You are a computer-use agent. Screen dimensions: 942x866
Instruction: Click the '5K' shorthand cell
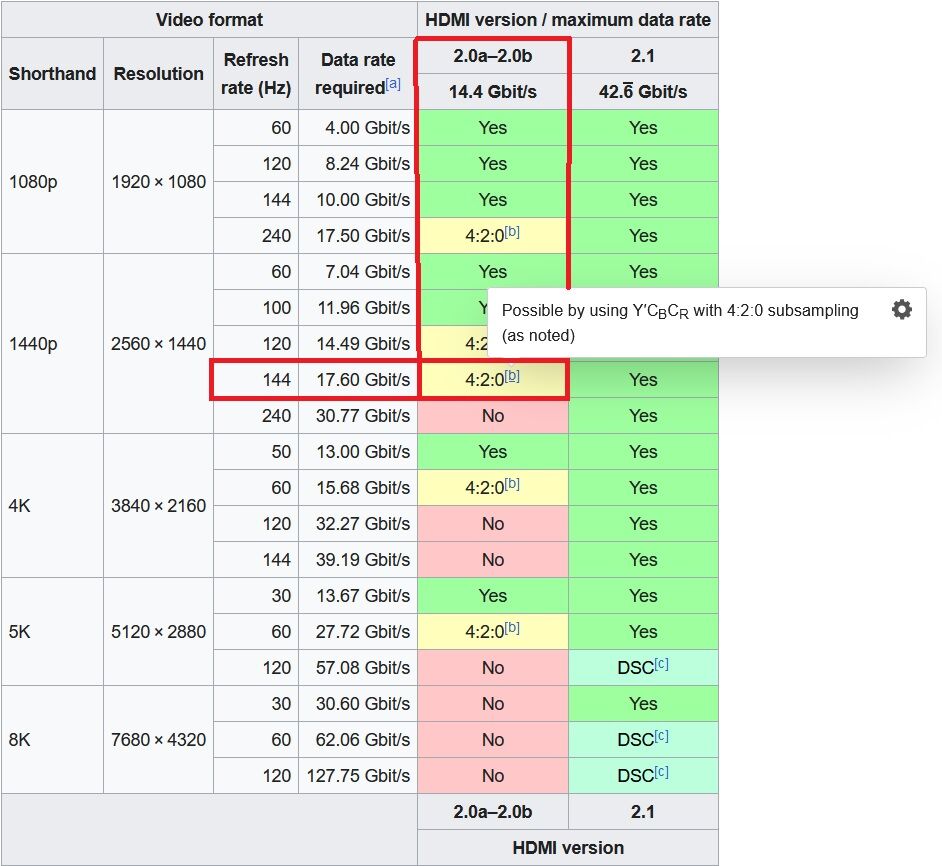pos(52,632)
